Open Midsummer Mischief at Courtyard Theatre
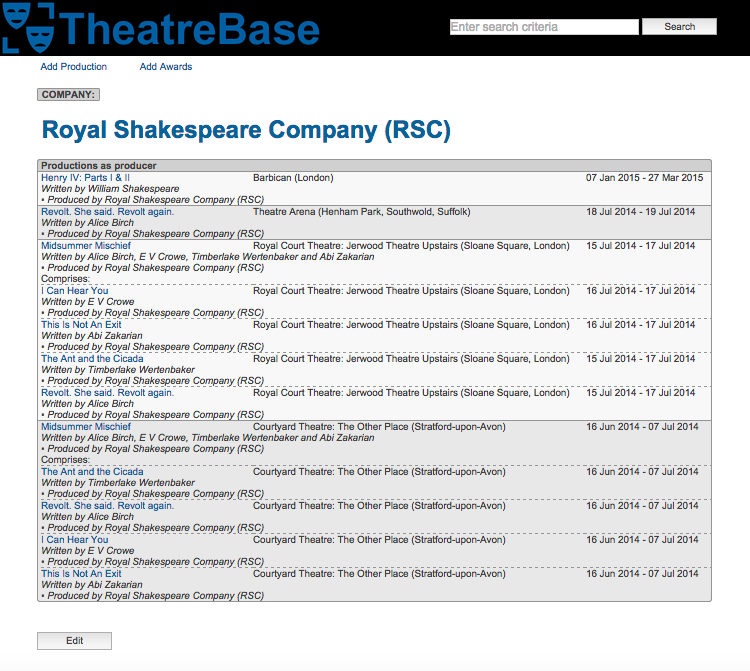Viewport: 750px width, 671px height. click(86, 427)
